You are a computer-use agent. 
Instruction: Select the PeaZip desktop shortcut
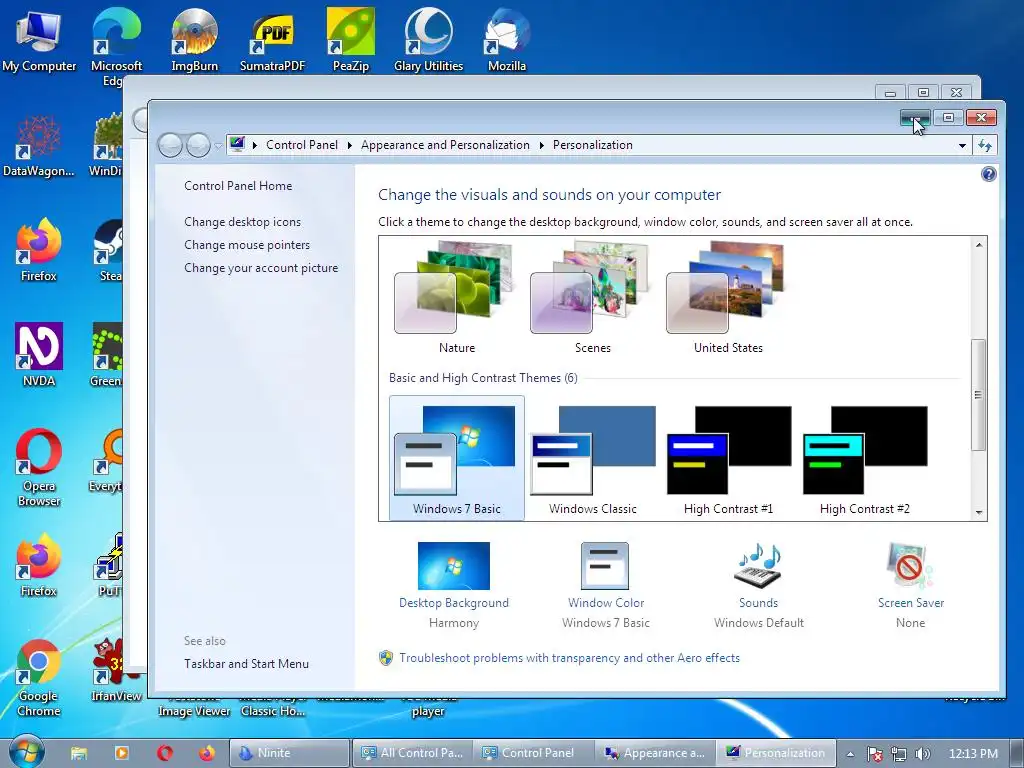(351, 39)
